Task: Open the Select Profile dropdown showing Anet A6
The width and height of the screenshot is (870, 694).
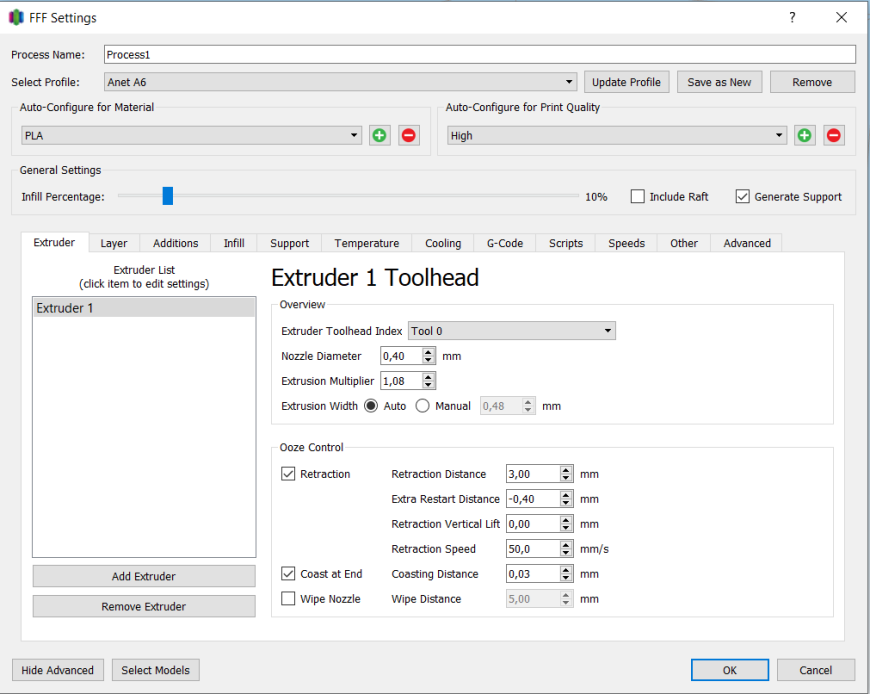Action: coord(341,82)
